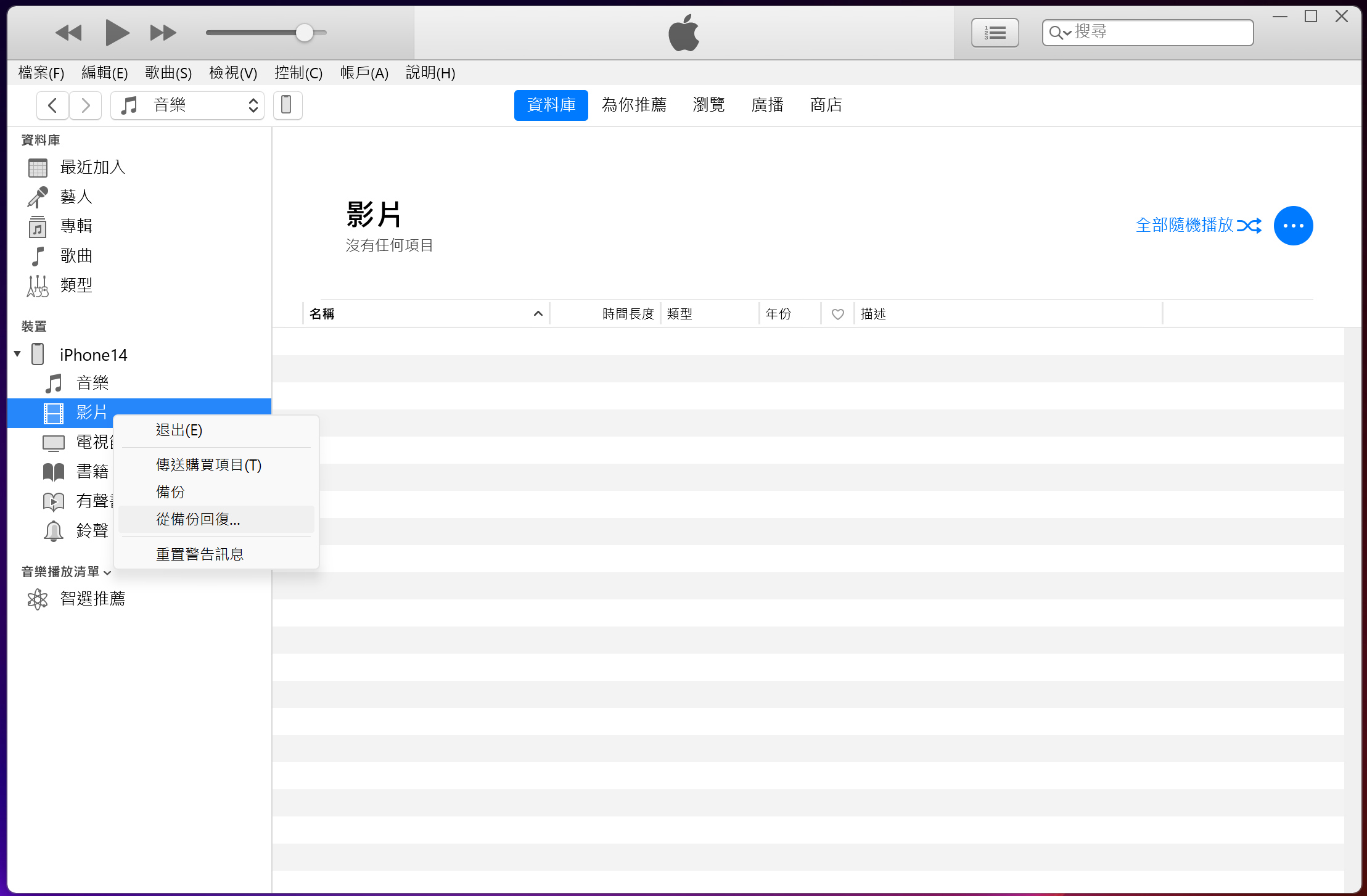Open the up next list icon
The image size is (1367, 896).
(995, 33)
